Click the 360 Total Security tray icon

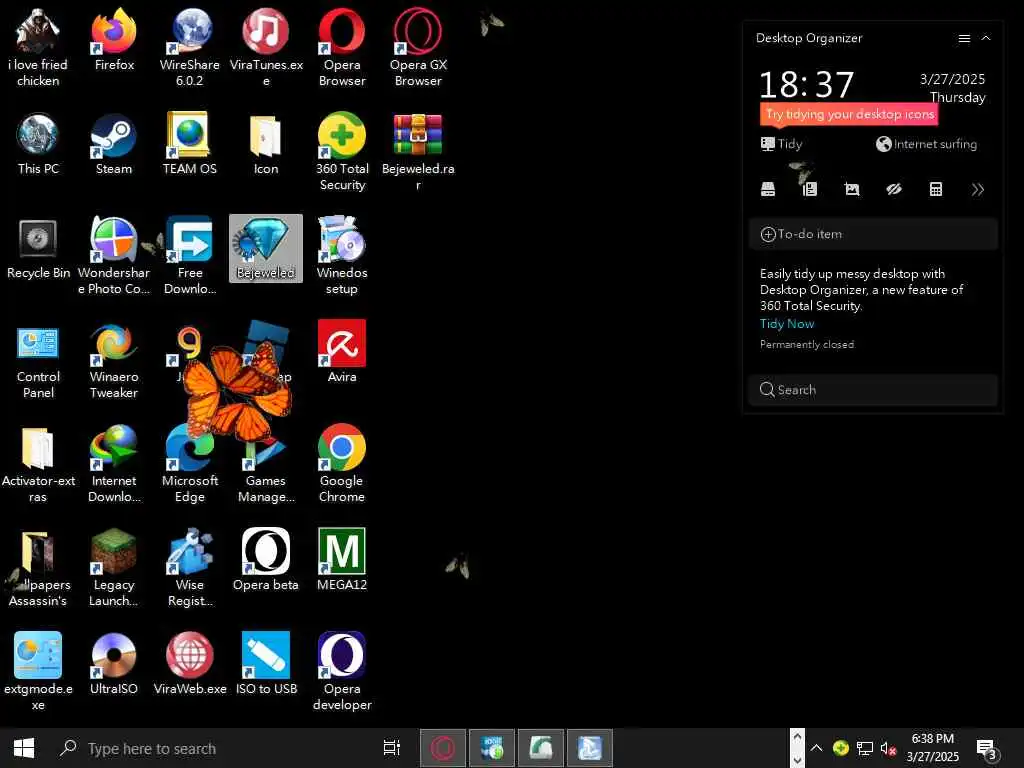(x=840, y=748)
